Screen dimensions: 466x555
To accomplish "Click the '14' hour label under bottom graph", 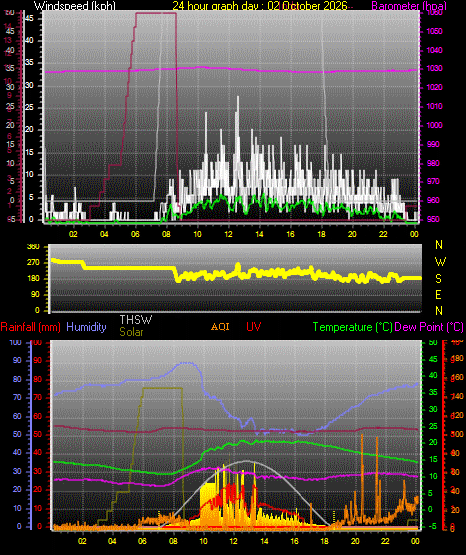I will pyautogui.click(x=264, y=541).
